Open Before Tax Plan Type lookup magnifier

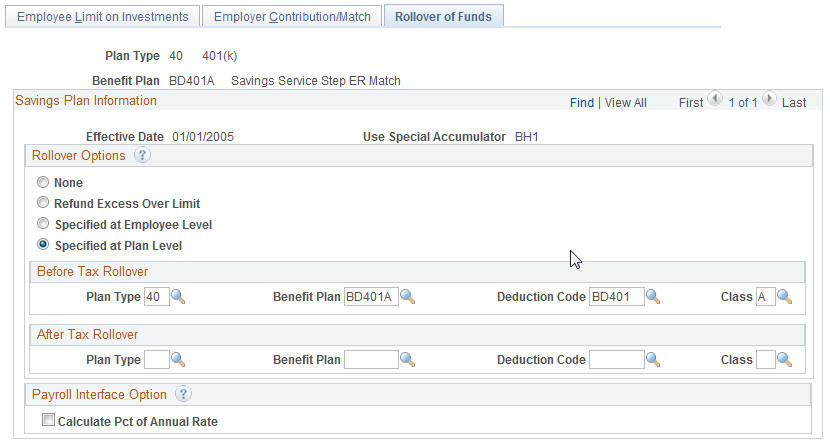click(178, 297)
